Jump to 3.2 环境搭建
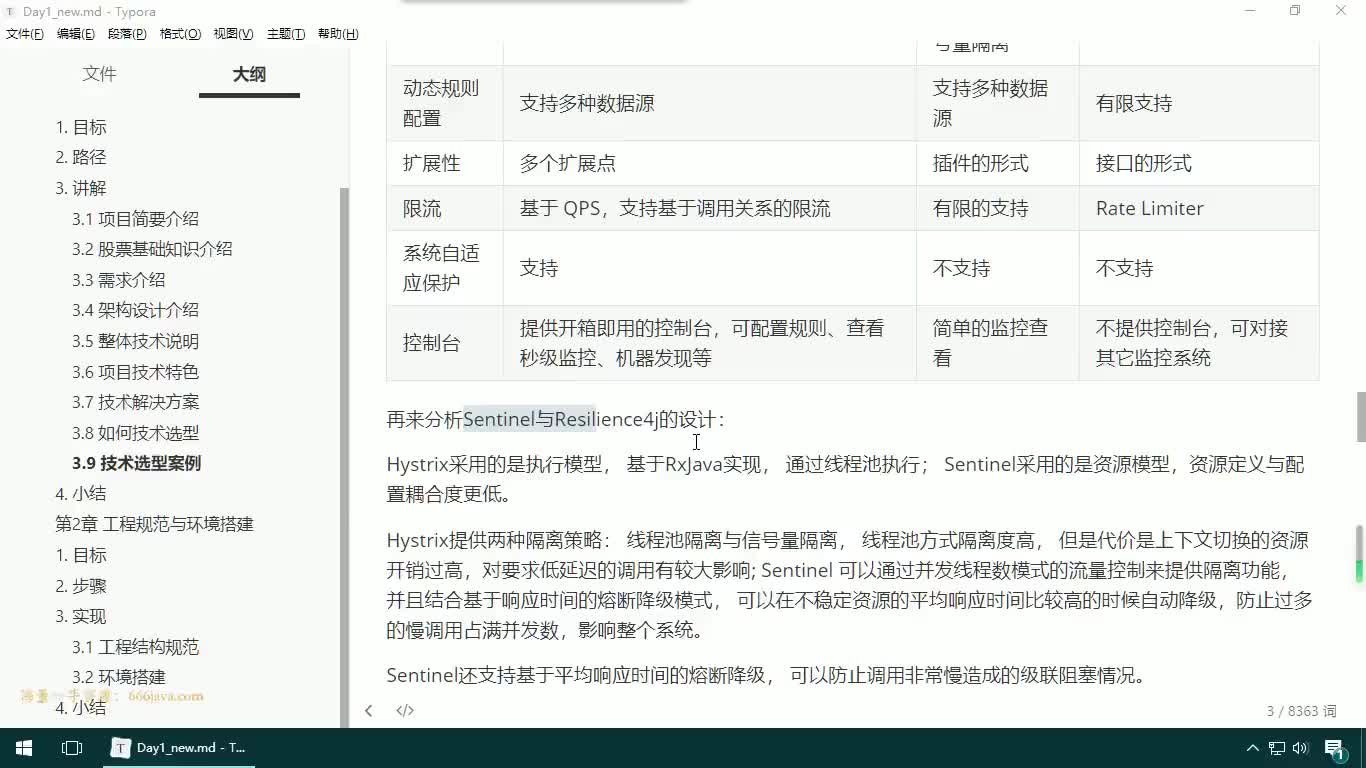The height and width of the screenshot is (768, 1366). (119, 677)
